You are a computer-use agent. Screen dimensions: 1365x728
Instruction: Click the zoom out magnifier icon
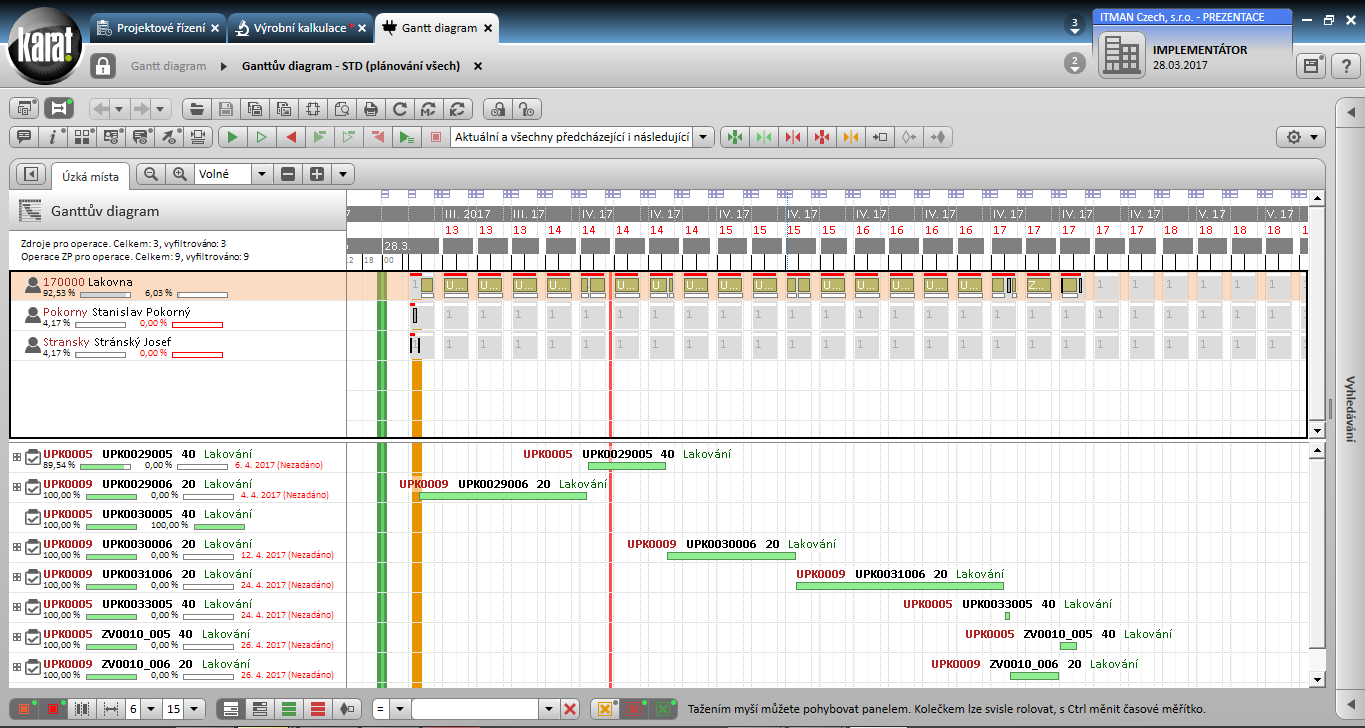pos(151,174)
